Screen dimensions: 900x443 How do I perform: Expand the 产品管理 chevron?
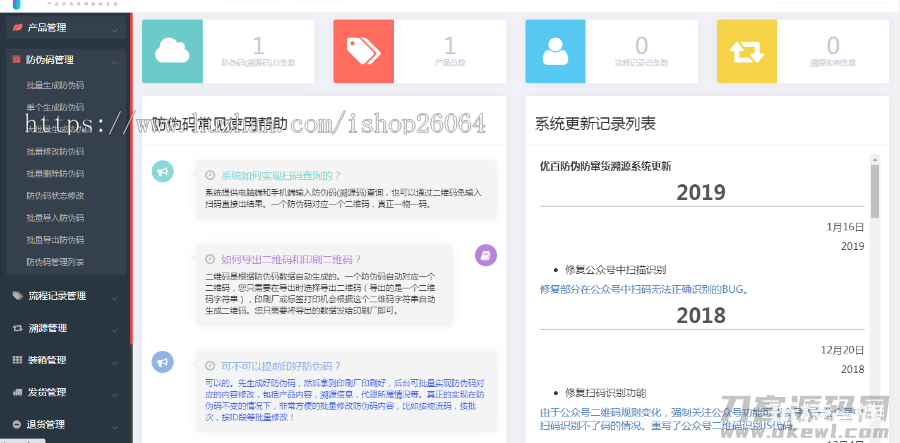click(115, 30)
